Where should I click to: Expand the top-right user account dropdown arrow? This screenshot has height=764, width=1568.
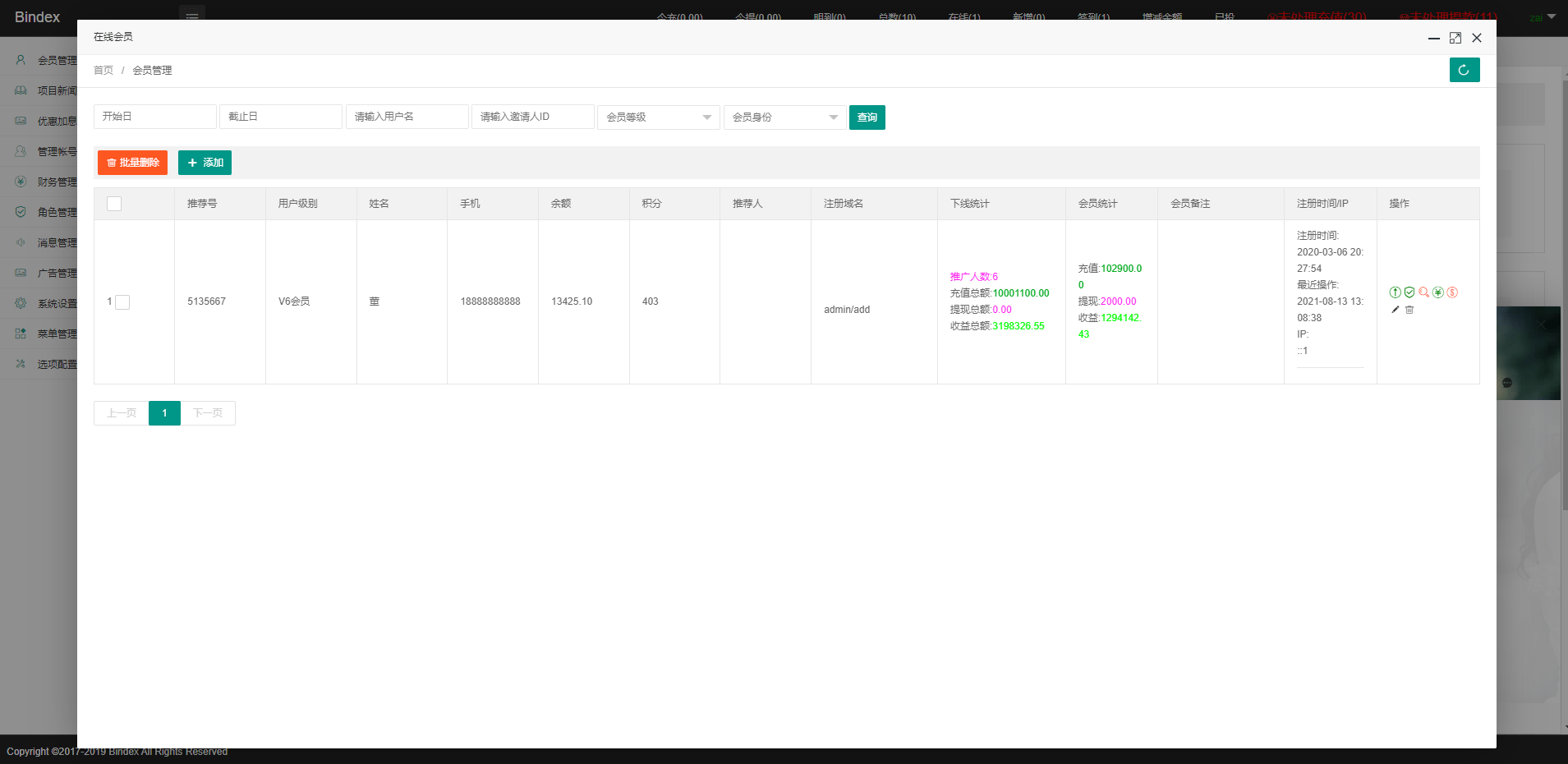tap(1552, 16)
